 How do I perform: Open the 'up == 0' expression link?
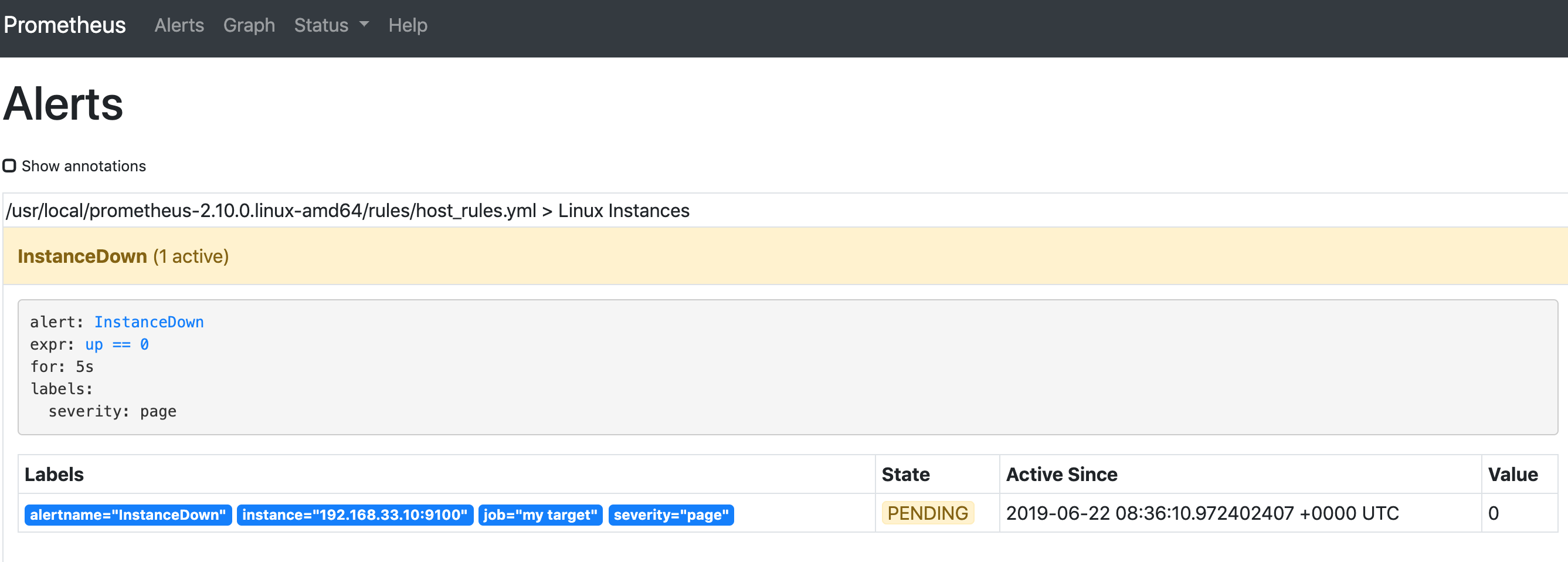point(117,344)
